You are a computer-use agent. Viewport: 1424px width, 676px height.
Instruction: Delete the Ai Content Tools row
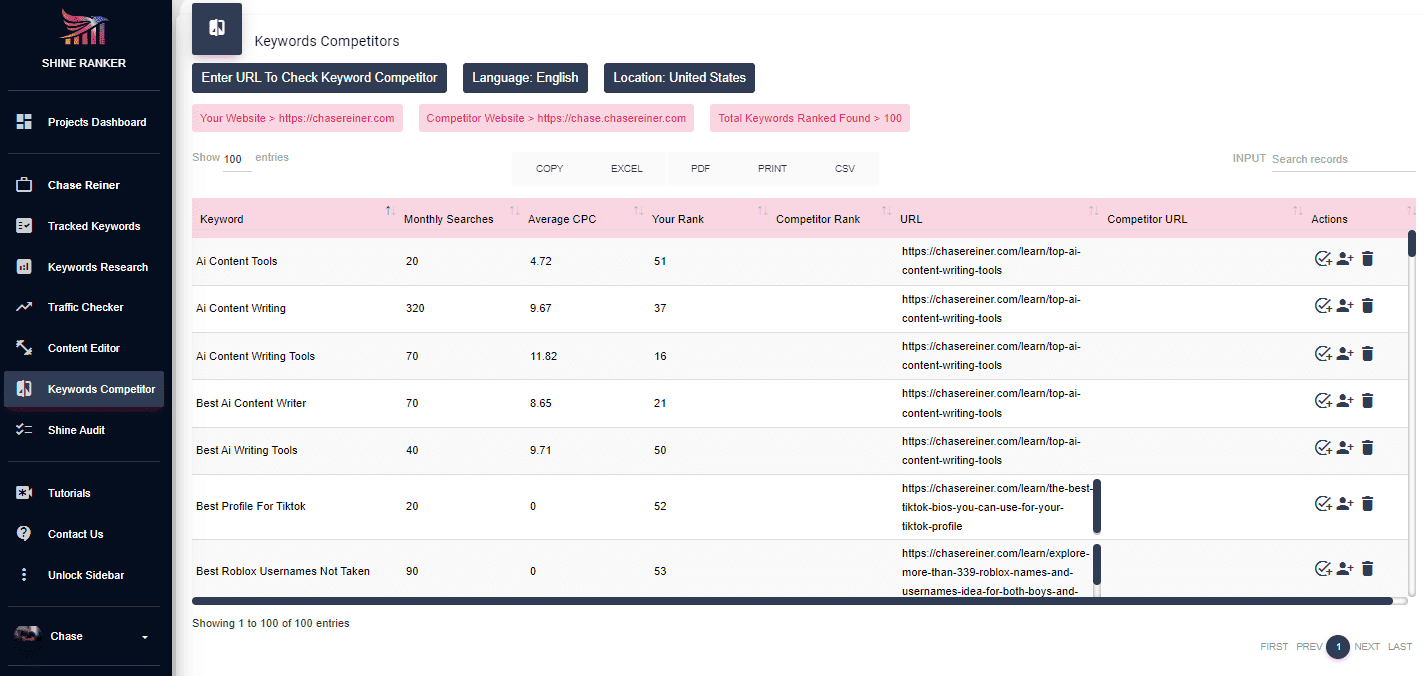[1368, 259]
